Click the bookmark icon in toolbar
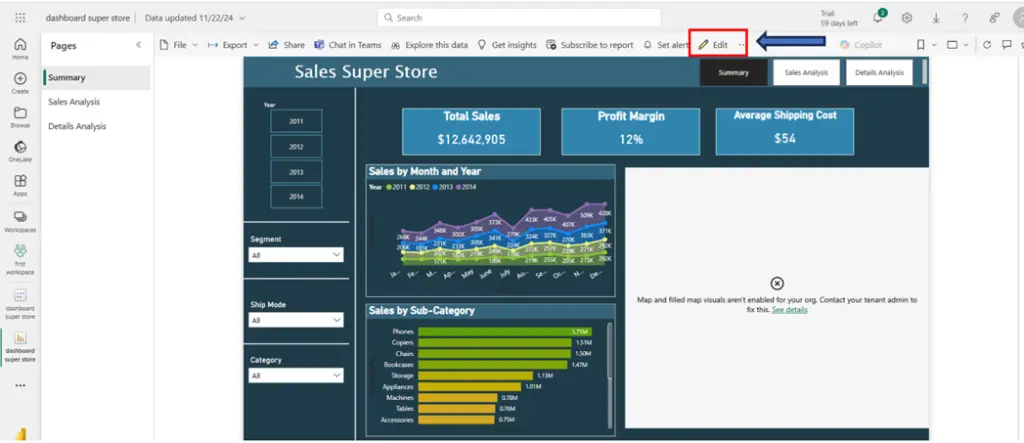 920,45
